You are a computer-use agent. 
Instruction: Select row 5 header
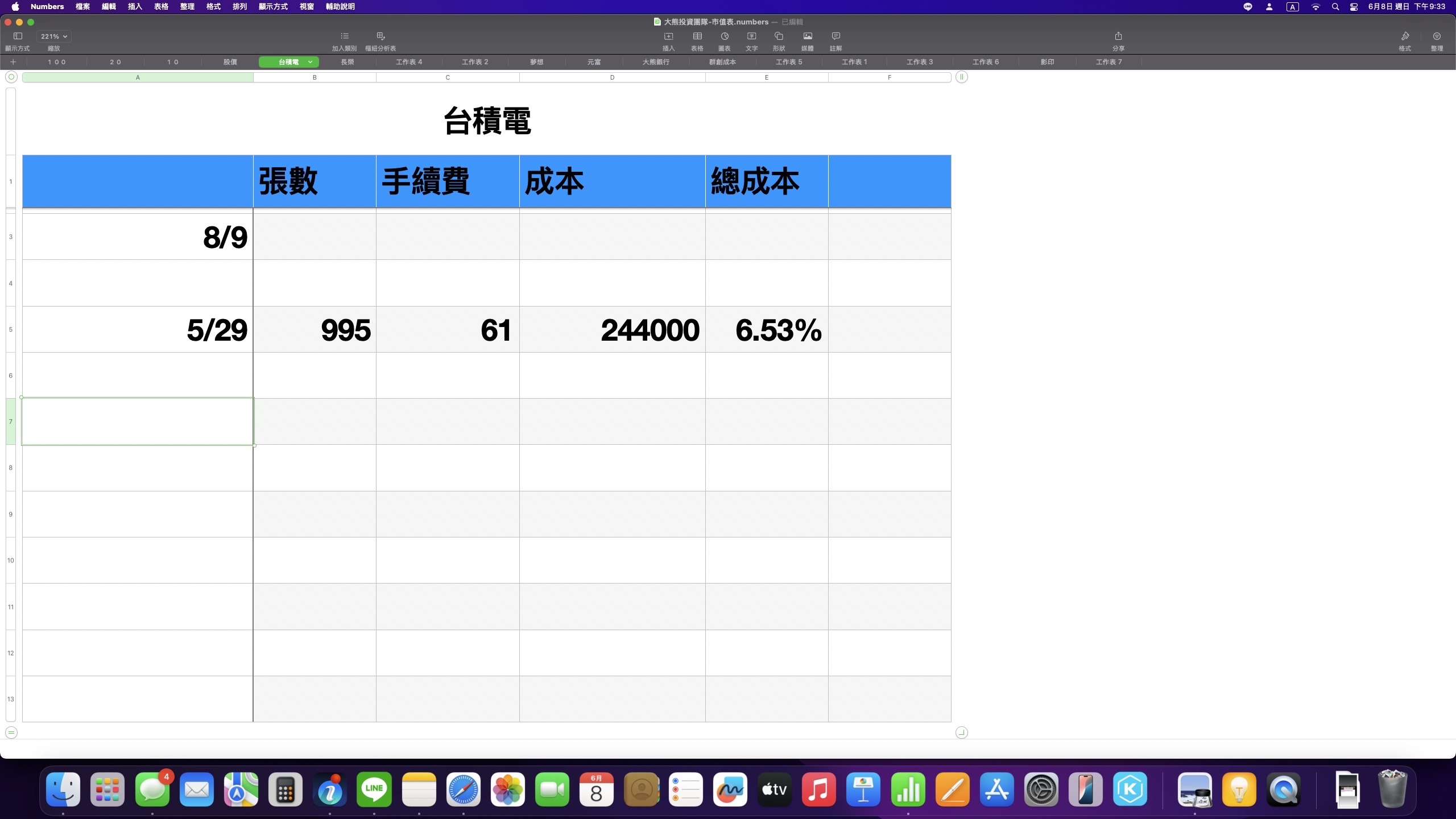click(11, 329)
